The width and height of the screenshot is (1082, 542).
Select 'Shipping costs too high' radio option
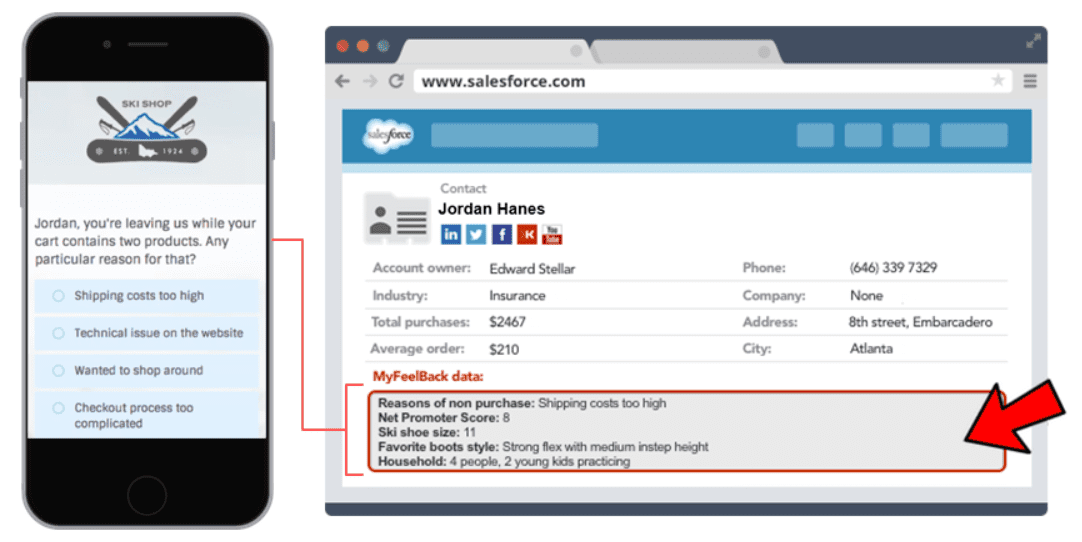pos(146,296)
